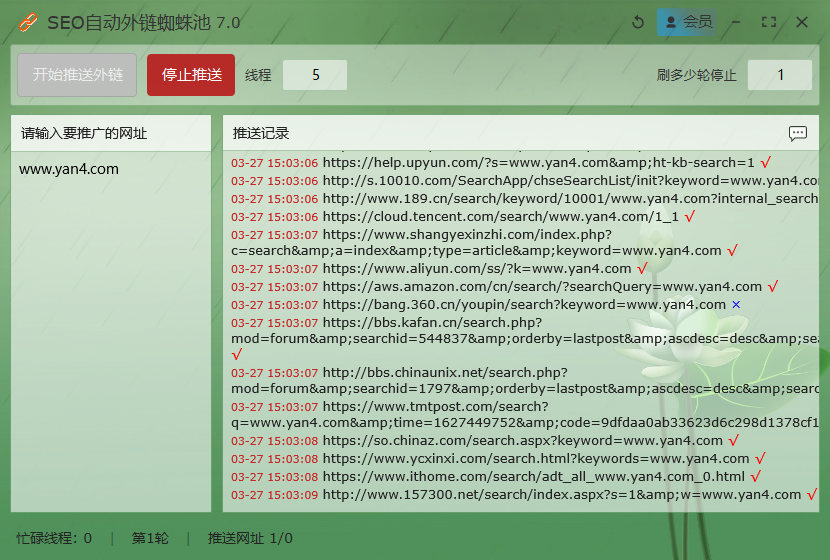
Task: Click the www.aliyun.com log entry
Action: click(476, 268)
